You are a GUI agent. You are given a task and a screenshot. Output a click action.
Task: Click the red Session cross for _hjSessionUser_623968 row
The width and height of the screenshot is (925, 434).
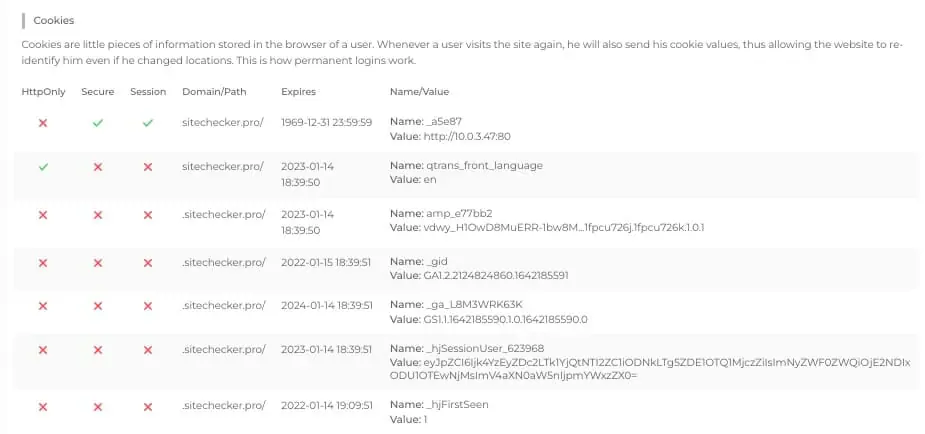(147, 350)
